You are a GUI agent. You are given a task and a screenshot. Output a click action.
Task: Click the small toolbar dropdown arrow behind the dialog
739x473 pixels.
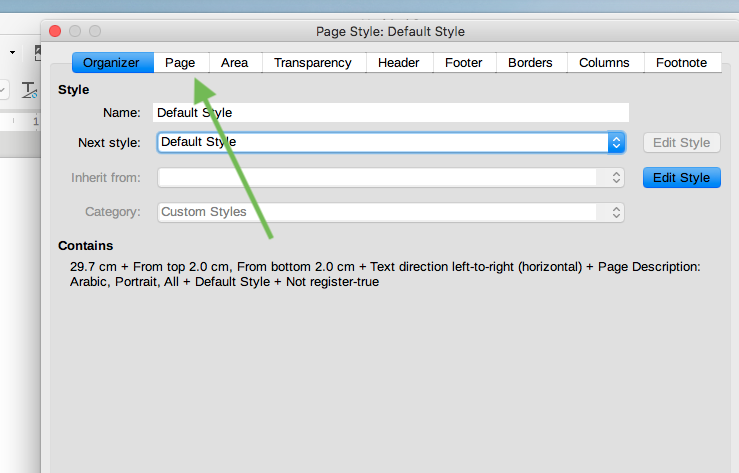point(12,51)
